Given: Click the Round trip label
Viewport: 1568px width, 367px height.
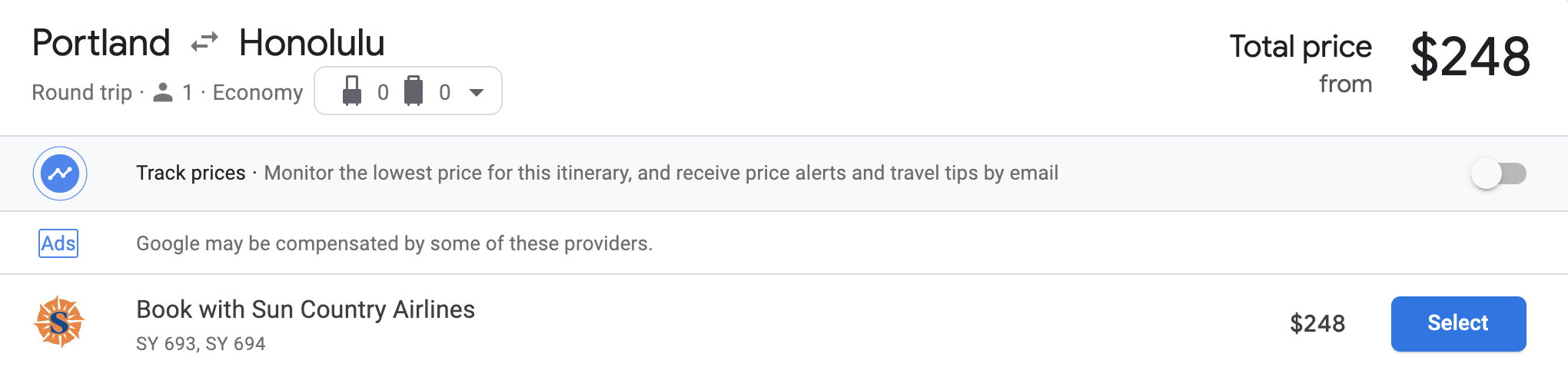Looking at the screenshot, I should point(81,92).
